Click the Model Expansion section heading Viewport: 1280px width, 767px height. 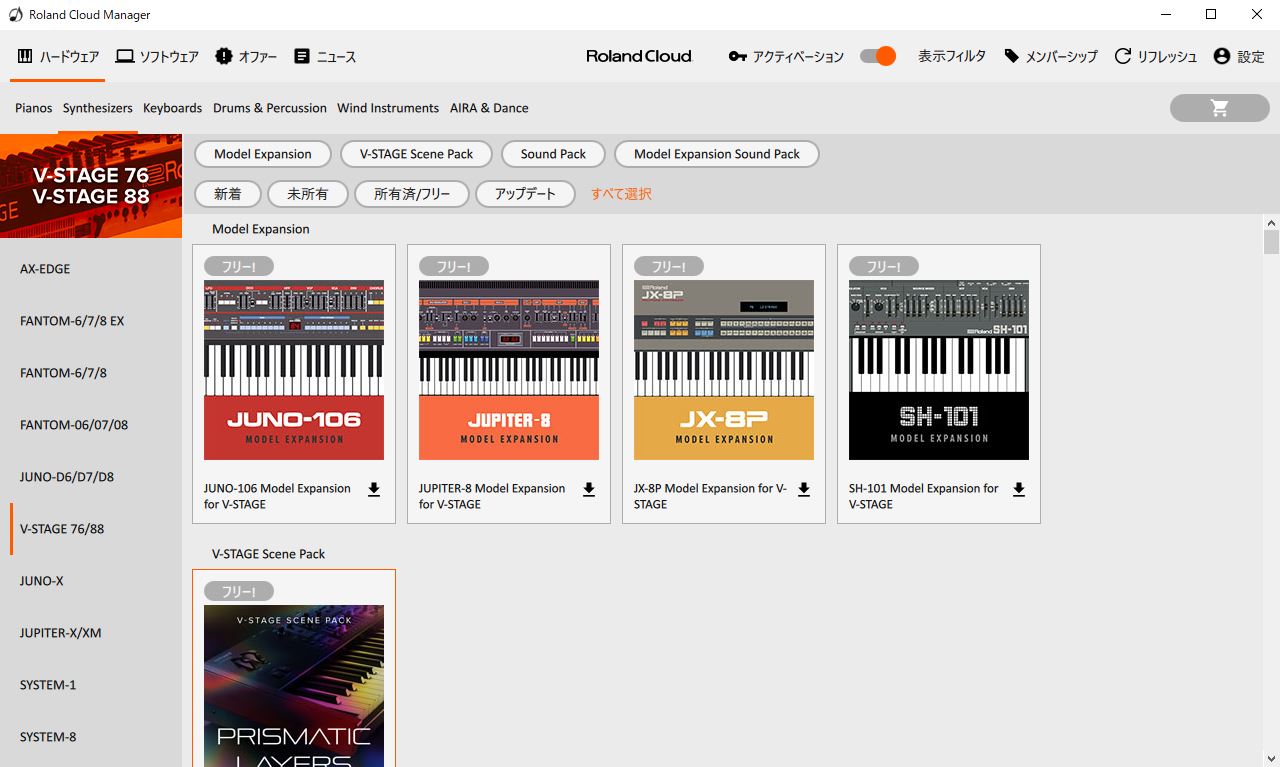[261, 229]
